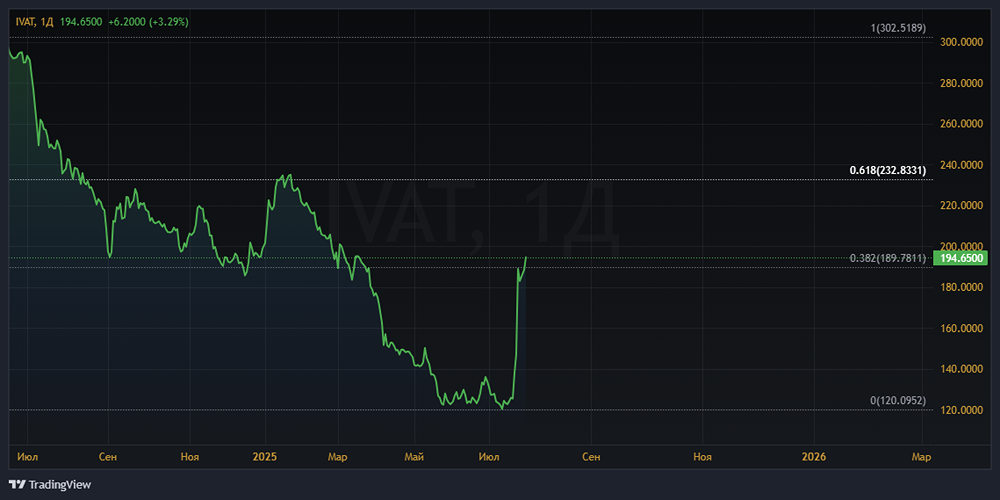The width and height of the screenshot is (1000, 500).
Task: Click the first Мар time axis label
Action: (338, 457)
